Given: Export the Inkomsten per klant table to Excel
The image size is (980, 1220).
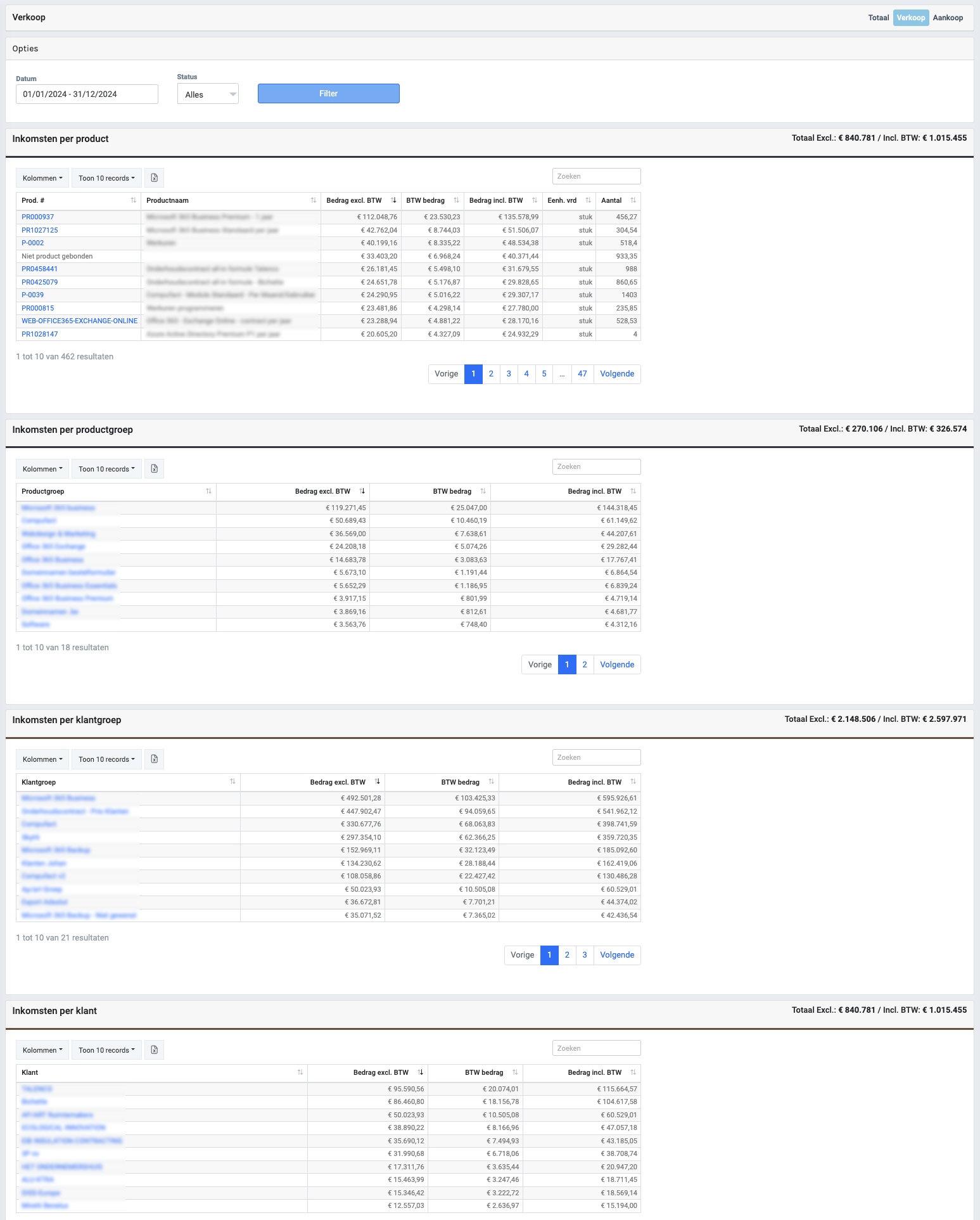Looking at the screenshot, I should tap(154, 1050).
